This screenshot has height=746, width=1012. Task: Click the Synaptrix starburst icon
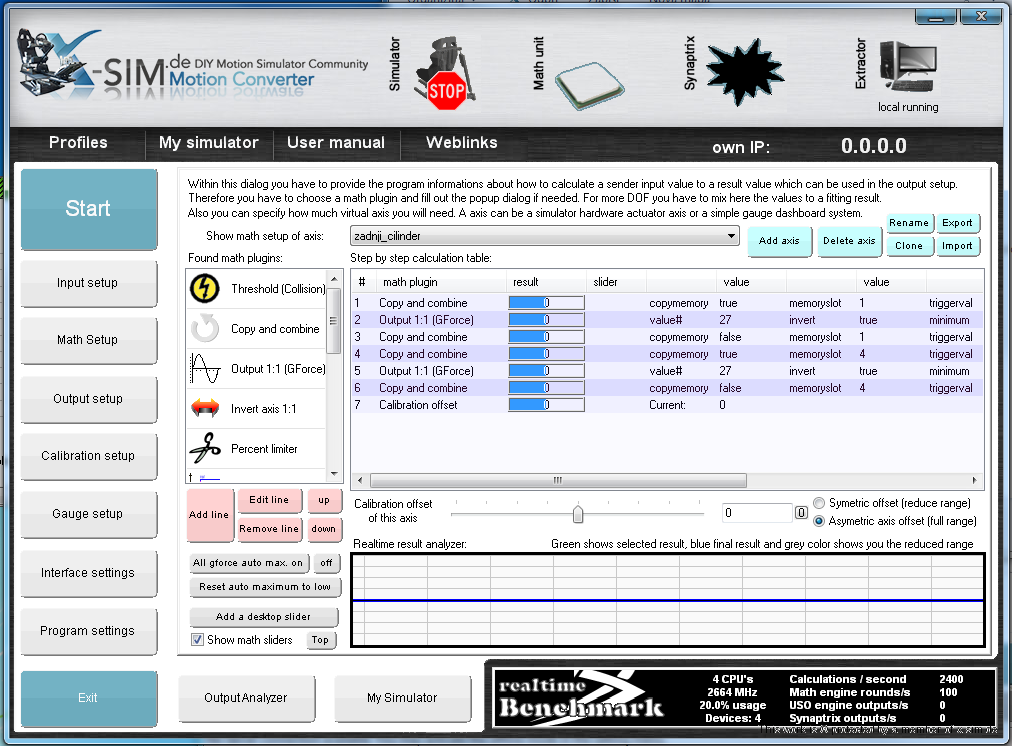(x=744, y=68)
